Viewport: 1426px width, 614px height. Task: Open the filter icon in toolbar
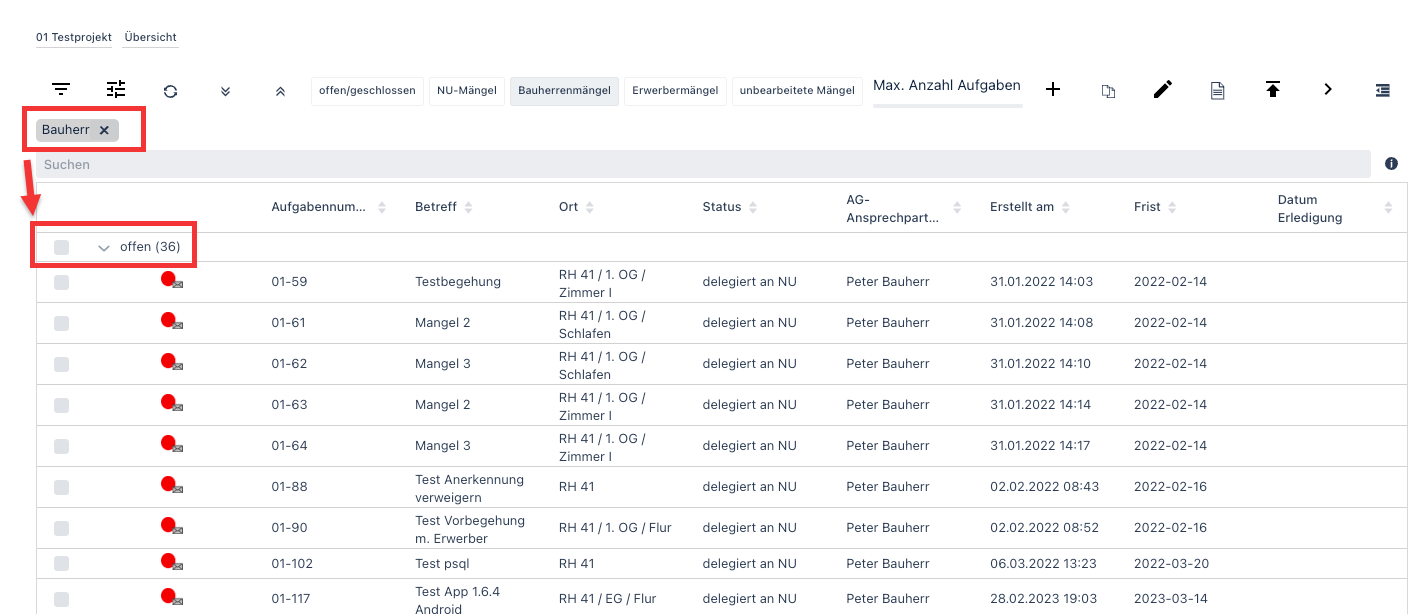[x=61, y=90]
